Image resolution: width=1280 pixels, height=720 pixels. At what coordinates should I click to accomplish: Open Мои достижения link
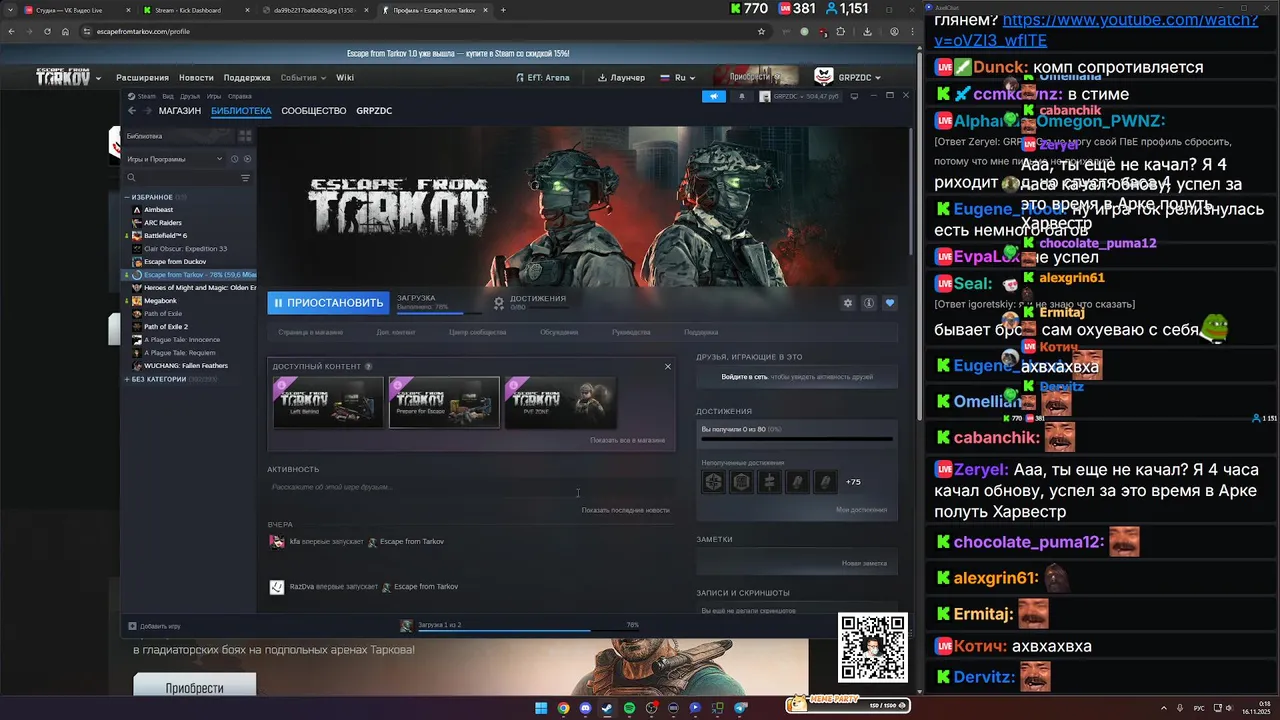point(861,510)
